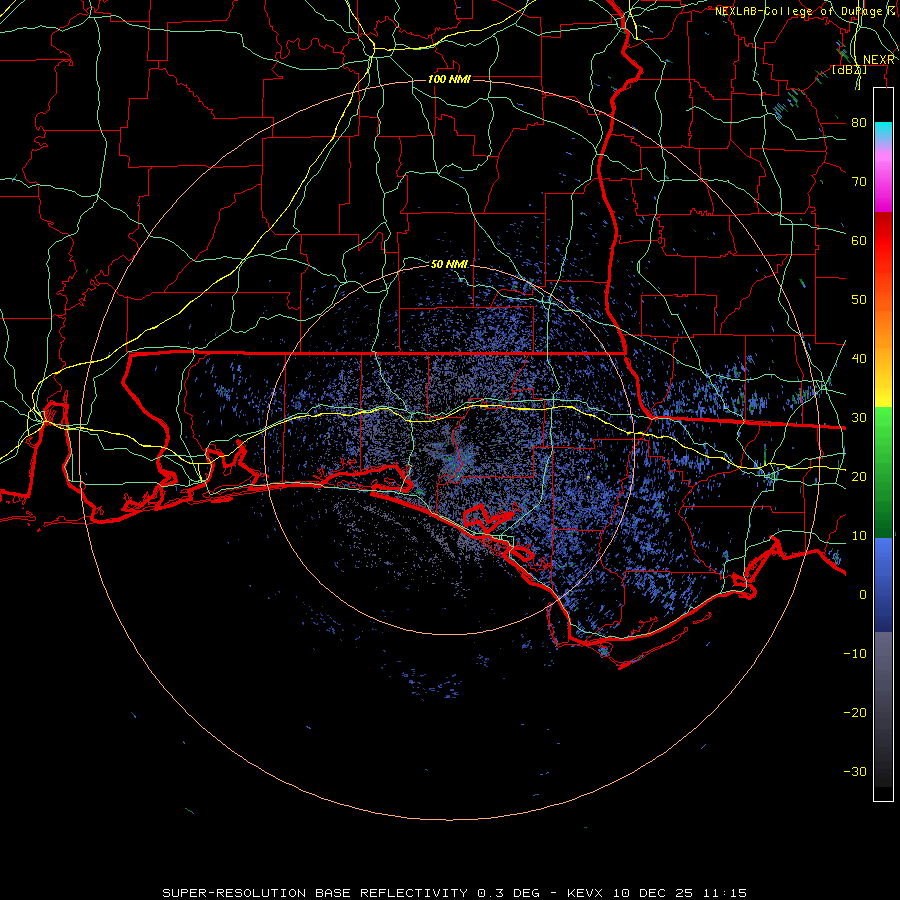Select the green segment of the color bar
The width and height of the screenshot is (900, 900).
[x=883, y=472]
